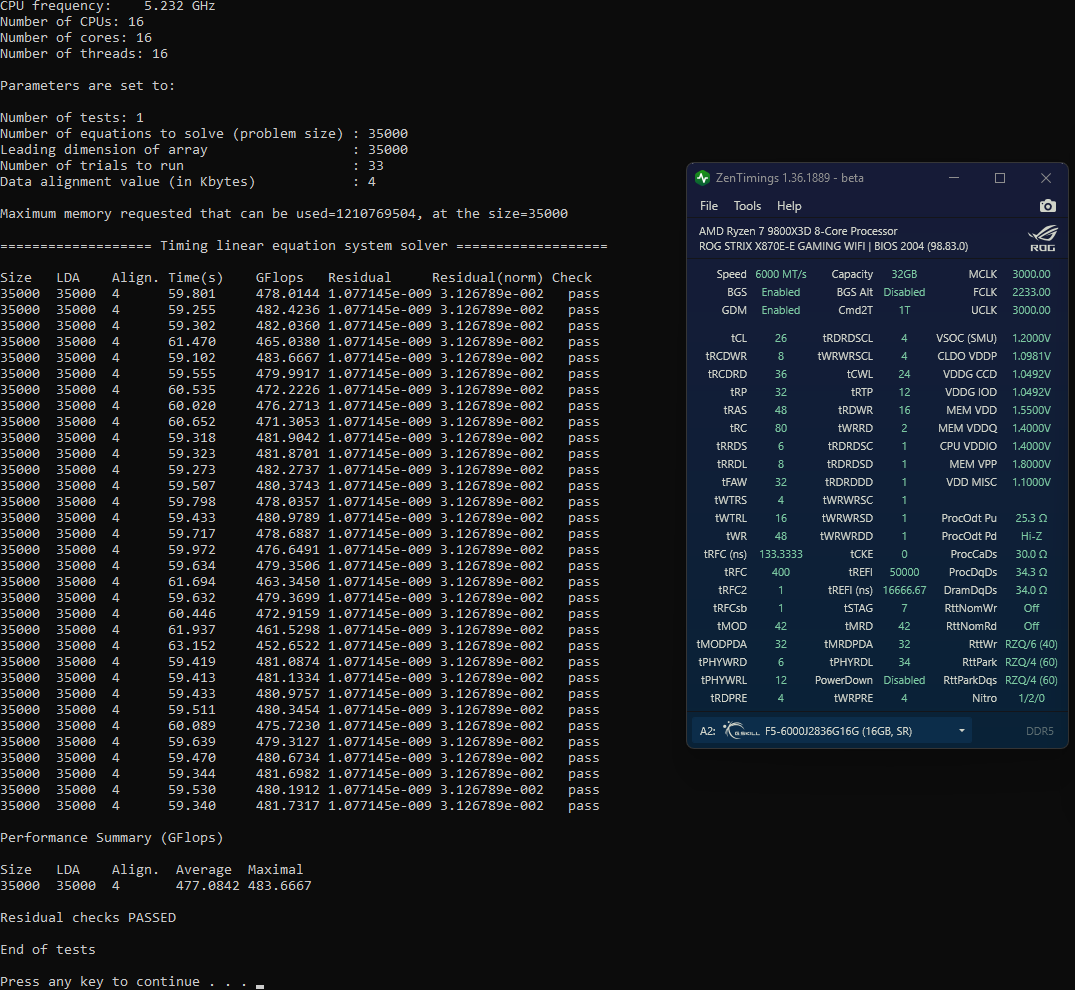The height and width of the screenshot is (990, 1075).
Task: Click the BGS Alt Disabled value
Action: point(904,292)
